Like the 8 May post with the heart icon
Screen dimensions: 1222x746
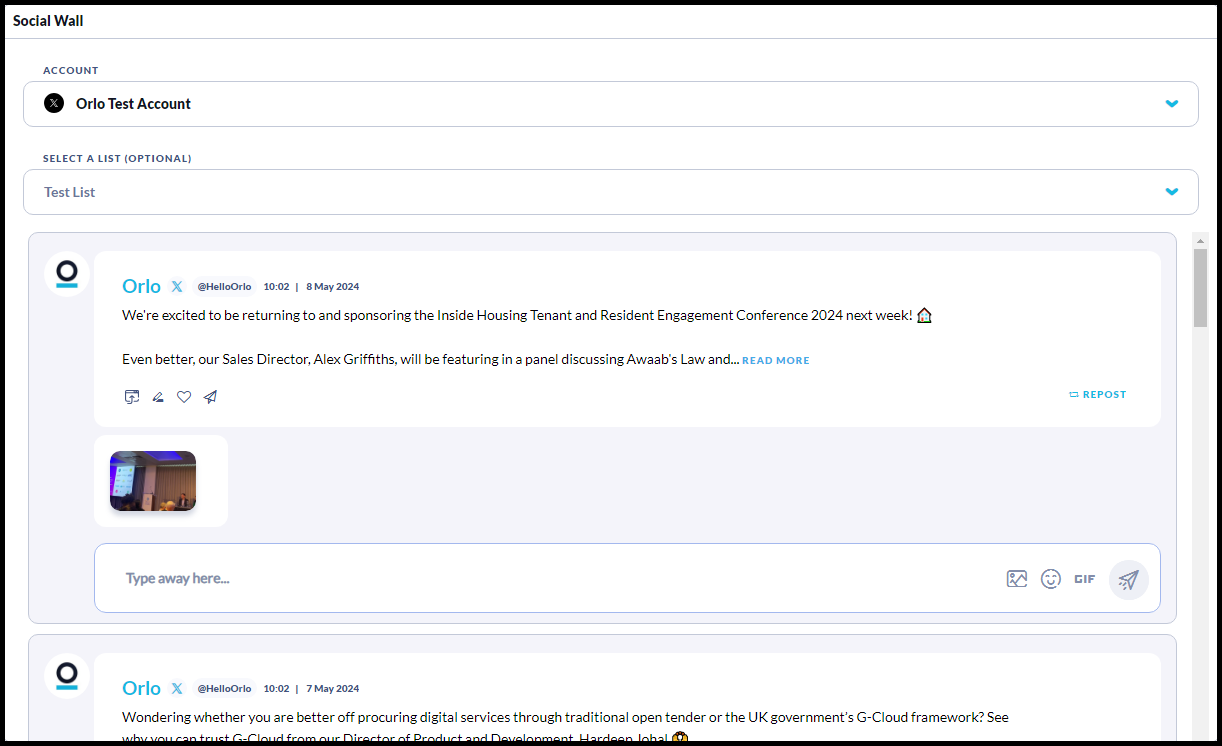tap(184, 397)
